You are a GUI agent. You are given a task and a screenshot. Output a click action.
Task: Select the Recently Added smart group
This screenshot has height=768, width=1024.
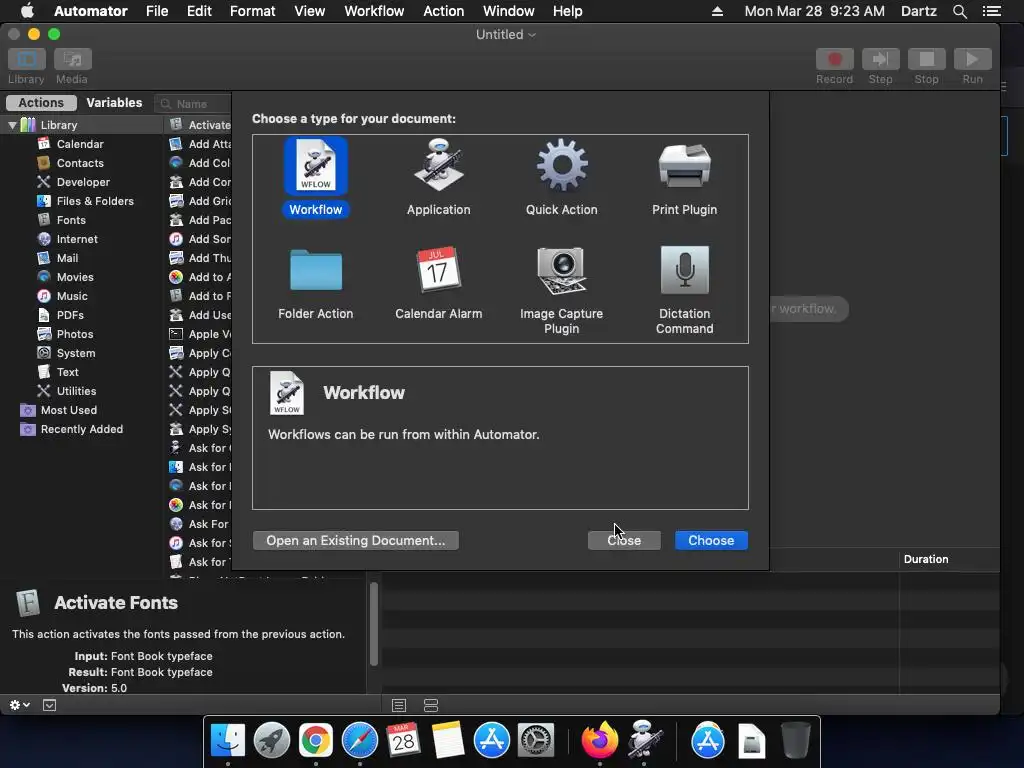[82, 428]
